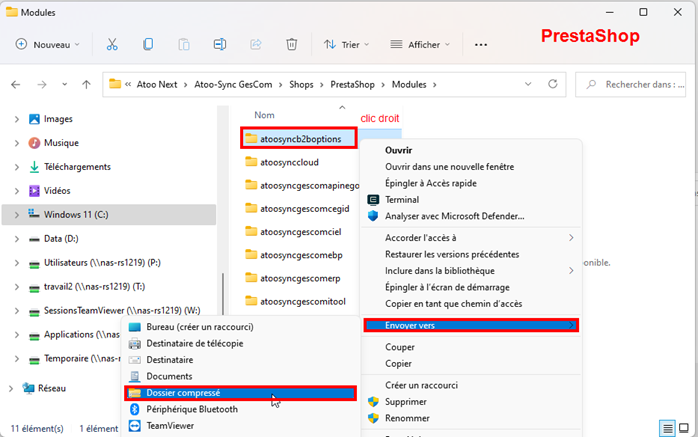Viewport: 698px width, 437px height.
Task: Expand the Data (D:) tree node
Action: (16, 239)
